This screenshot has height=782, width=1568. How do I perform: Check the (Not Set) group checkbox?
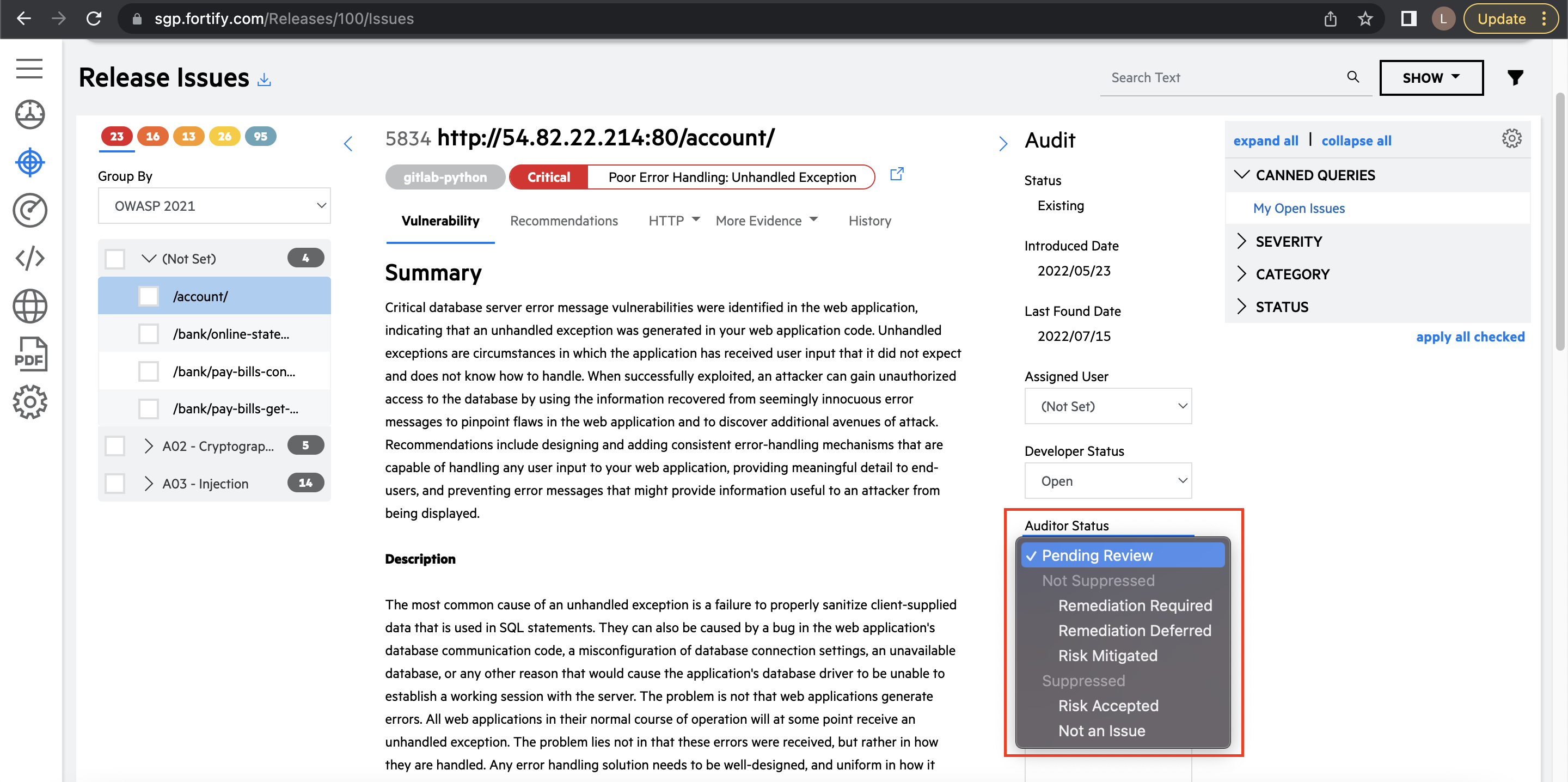[114, 258]
